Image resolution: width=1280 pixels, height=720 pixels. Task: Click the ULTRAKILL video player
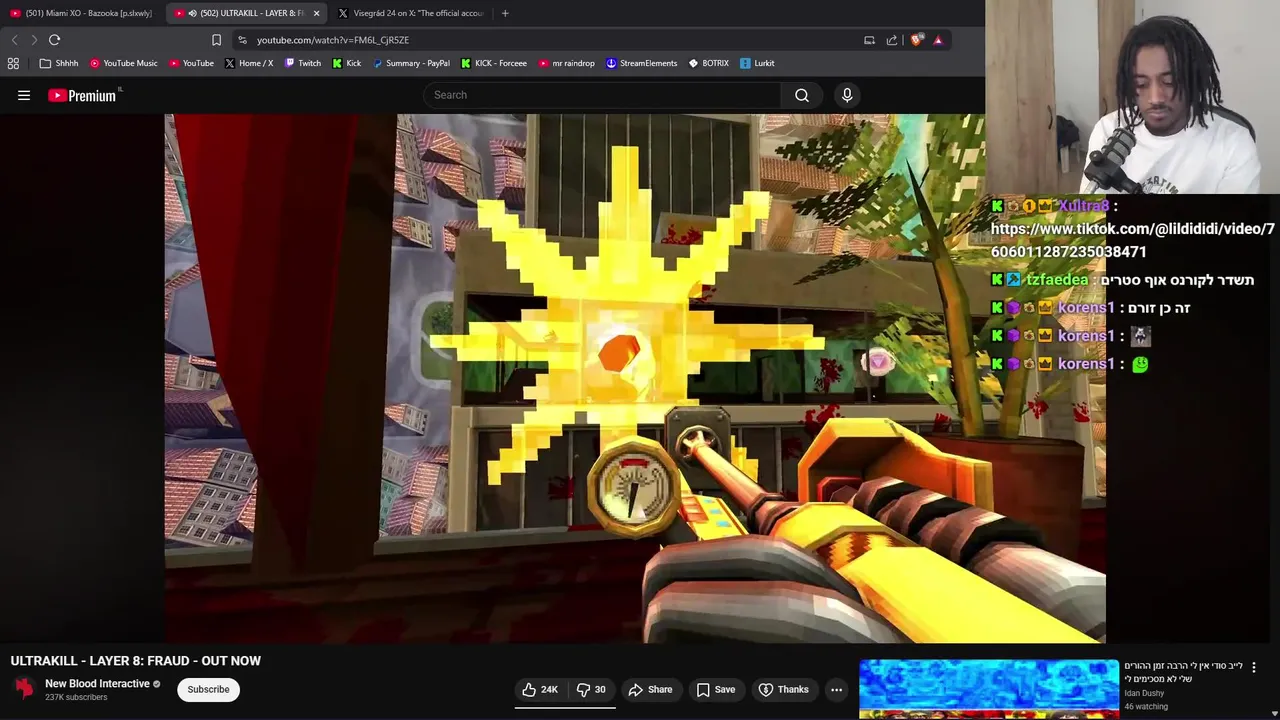635,378
